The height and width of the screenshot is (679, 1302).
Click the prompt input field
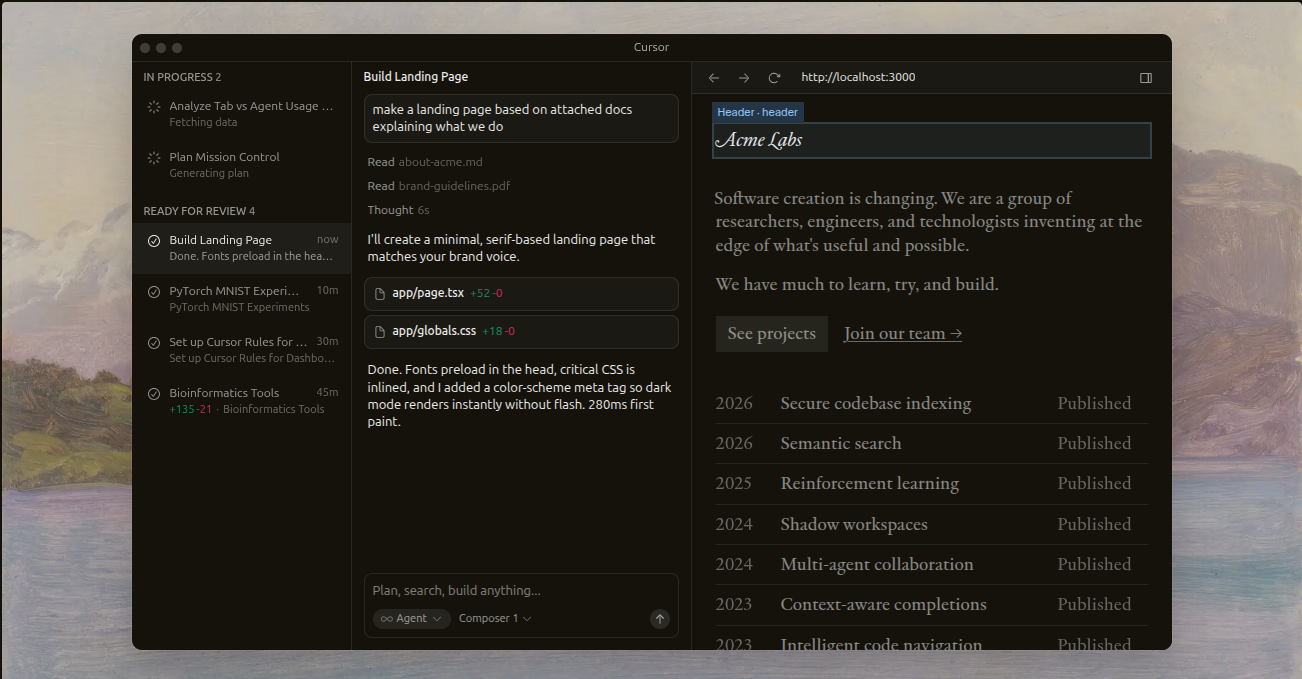tap(520, 591)
